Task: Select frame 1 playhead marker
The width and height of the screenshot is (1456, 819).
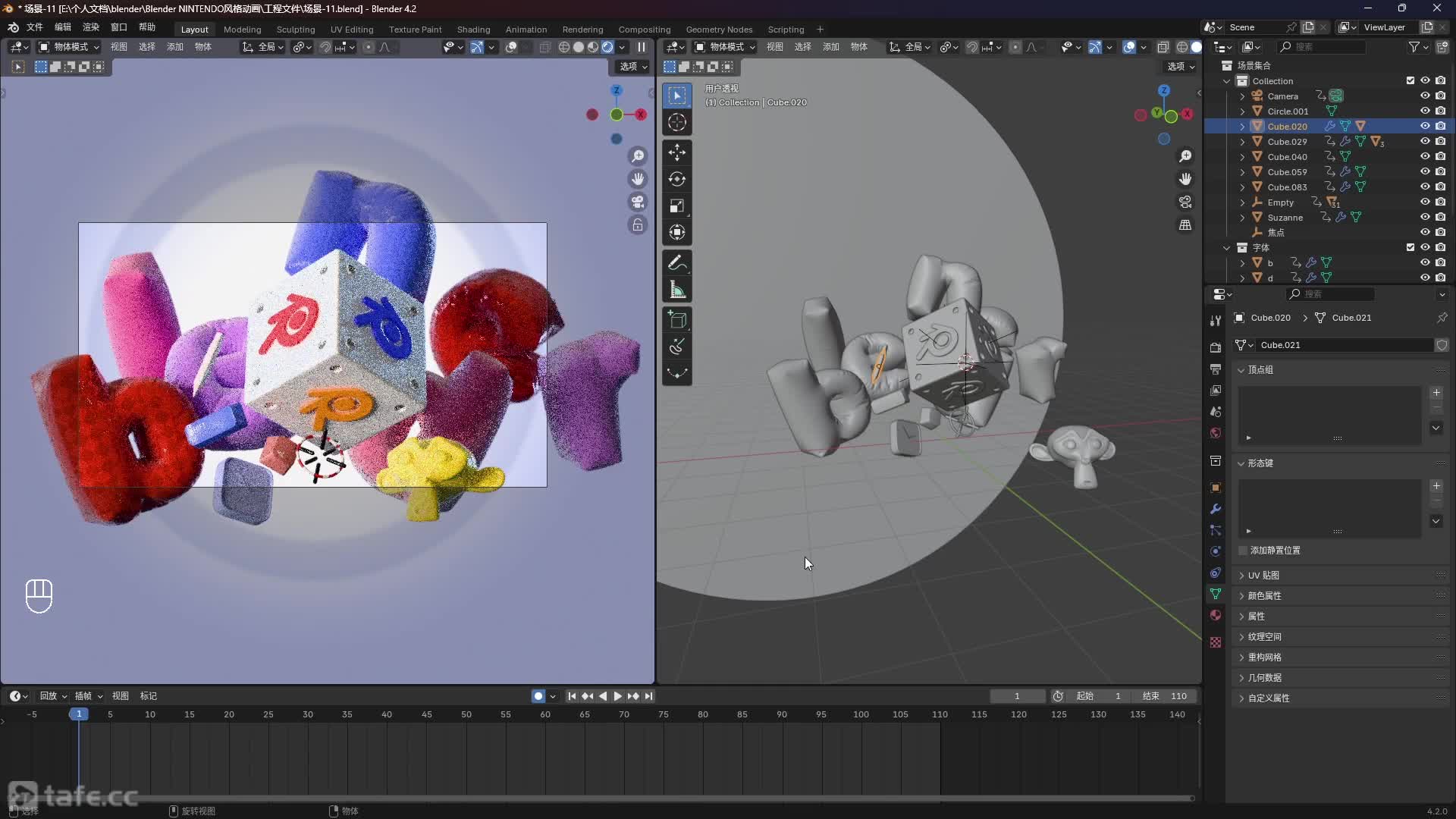Action: pyautogui.click(x=79, y=714)
